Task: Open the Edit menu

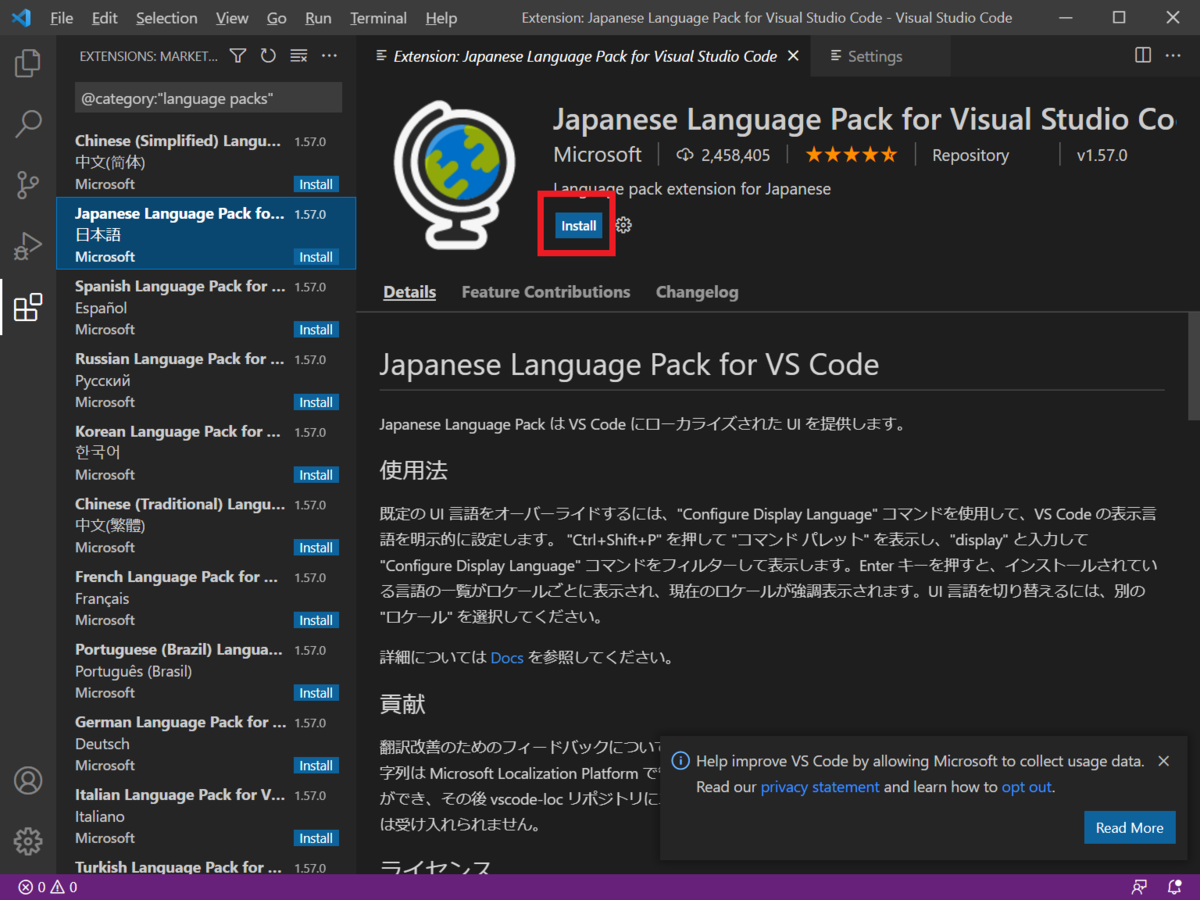Action: tap(104, 18)
